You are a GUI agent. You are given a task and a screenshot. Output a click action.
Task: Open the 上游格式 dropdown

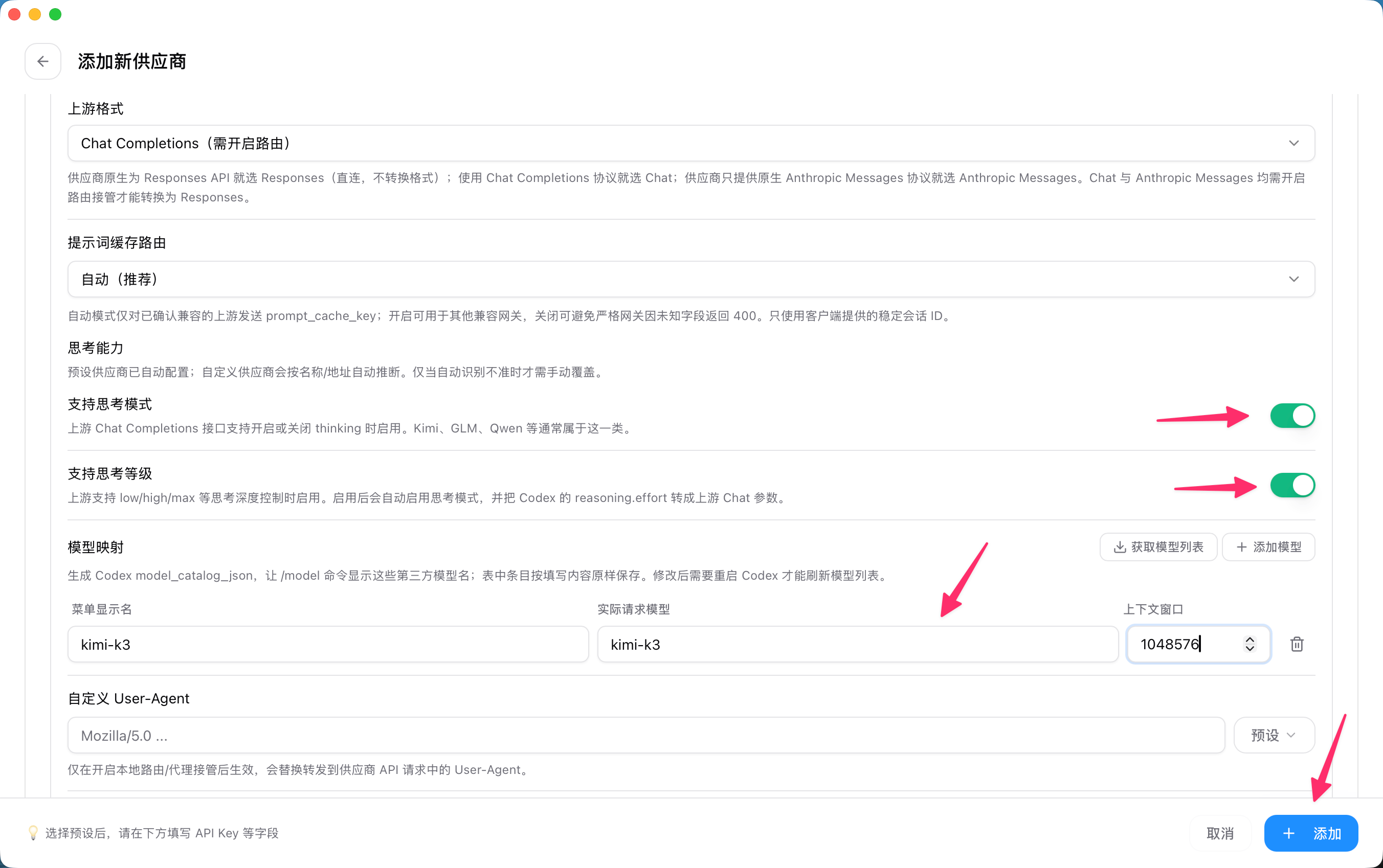point(692,143)
